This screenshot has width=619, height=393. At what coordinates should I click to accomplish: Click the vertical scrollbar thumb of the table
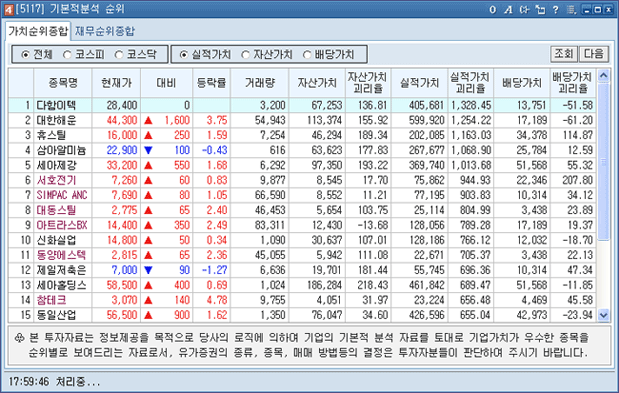(x=603, y=161)
